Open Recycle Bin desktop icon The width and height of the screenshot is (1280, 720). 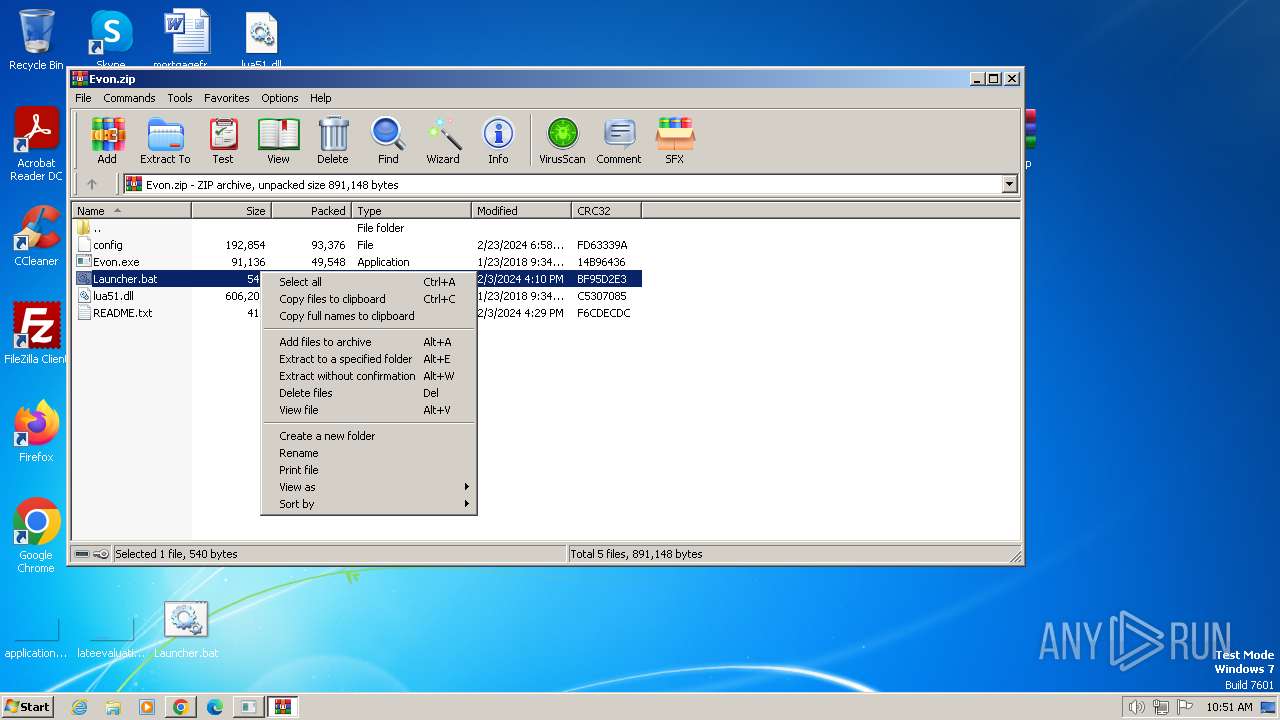[x=36, y=40]
